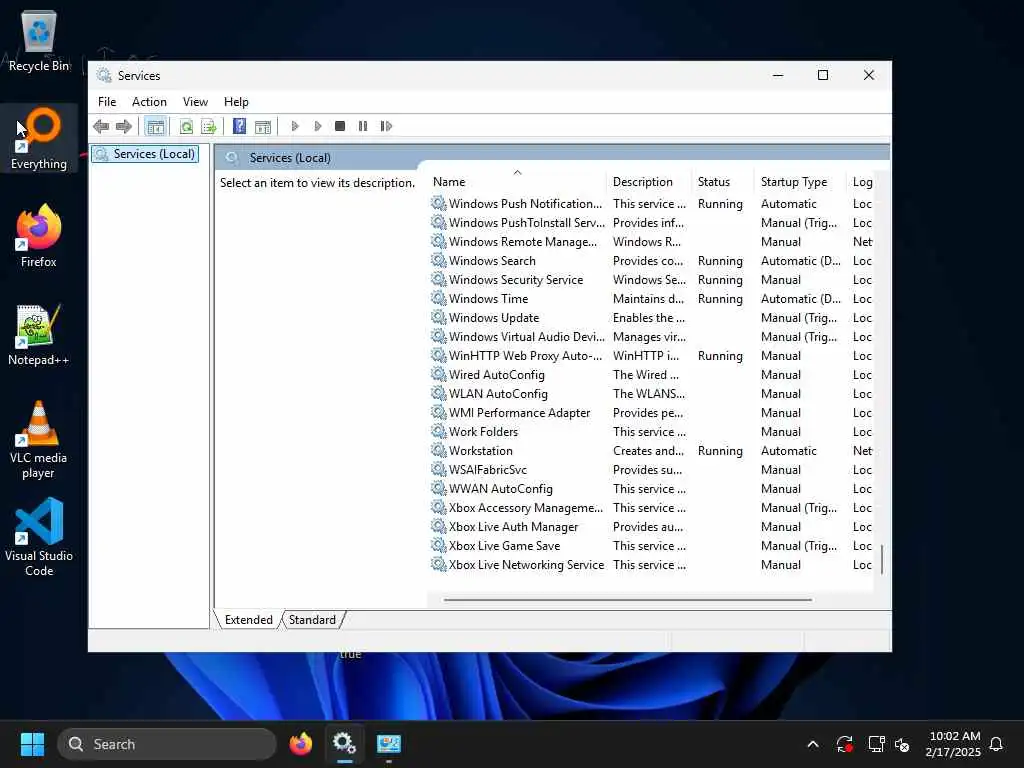Select the Notepad++ desktop shortcut
The image size is (1024, 768).
pyautogui.click(x=39, y=334)
